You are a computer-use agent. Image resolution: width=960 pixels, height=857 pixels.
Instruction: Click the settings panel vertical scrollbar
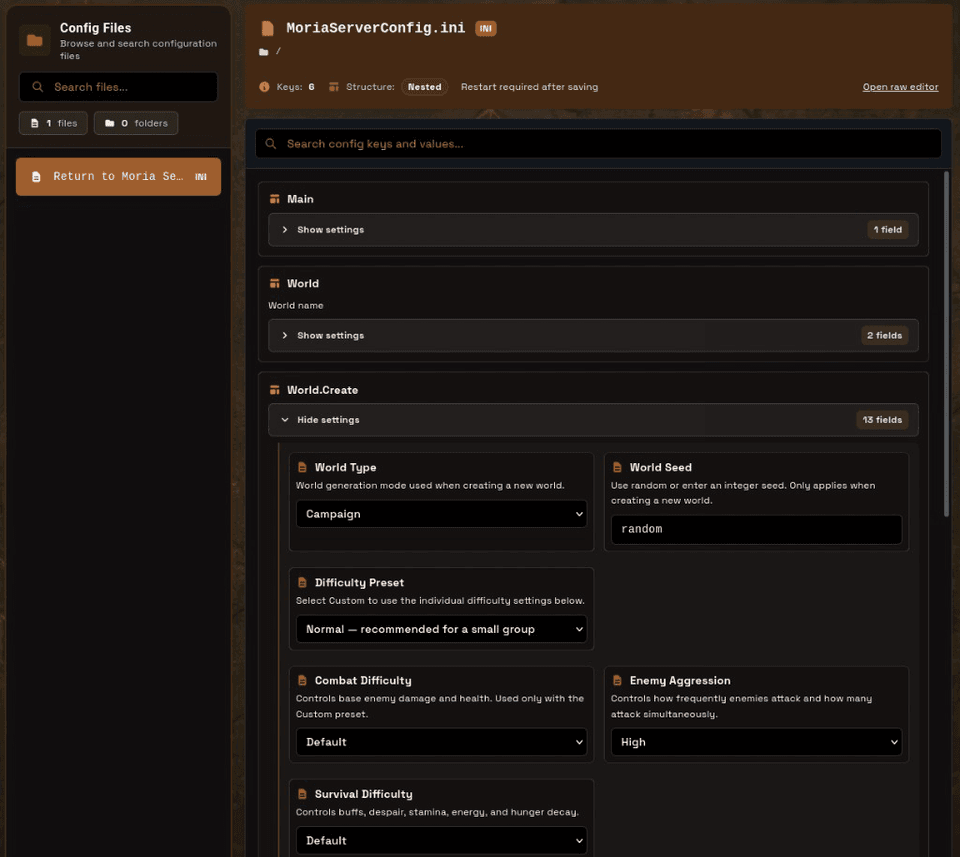pos(947,343)
